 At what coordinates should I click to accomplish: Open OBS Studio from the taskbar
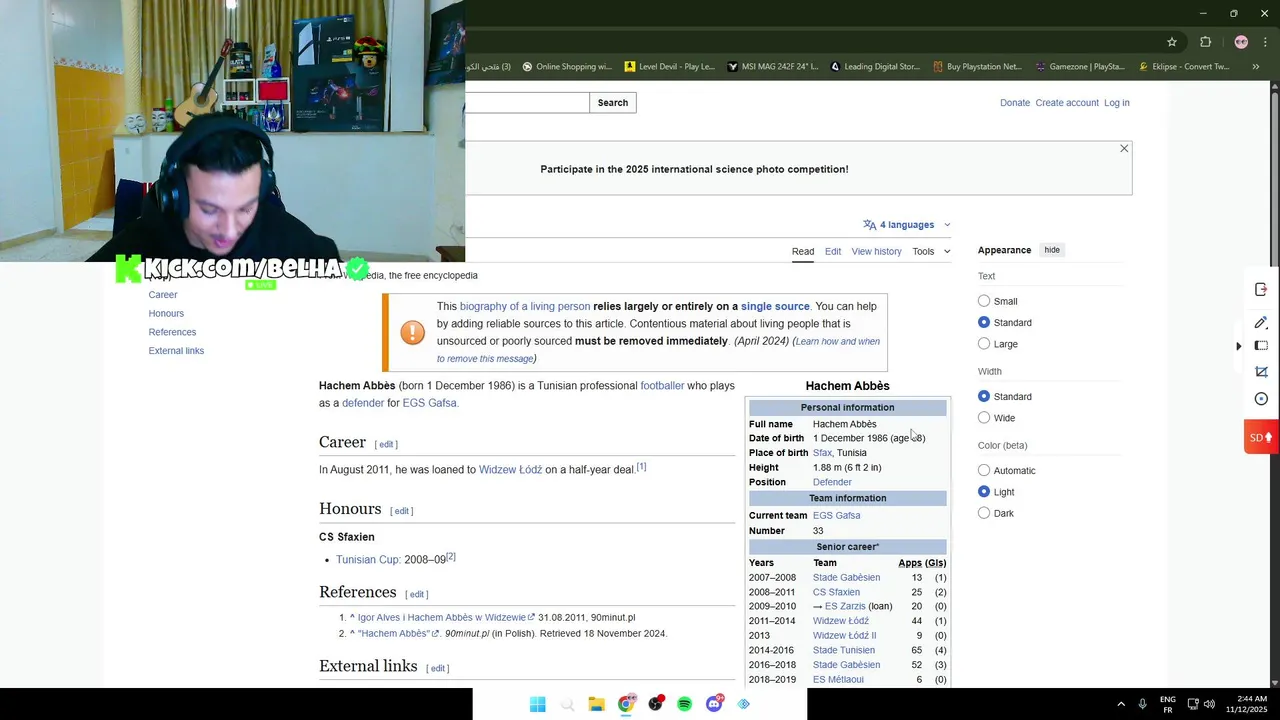coord(655,704)
